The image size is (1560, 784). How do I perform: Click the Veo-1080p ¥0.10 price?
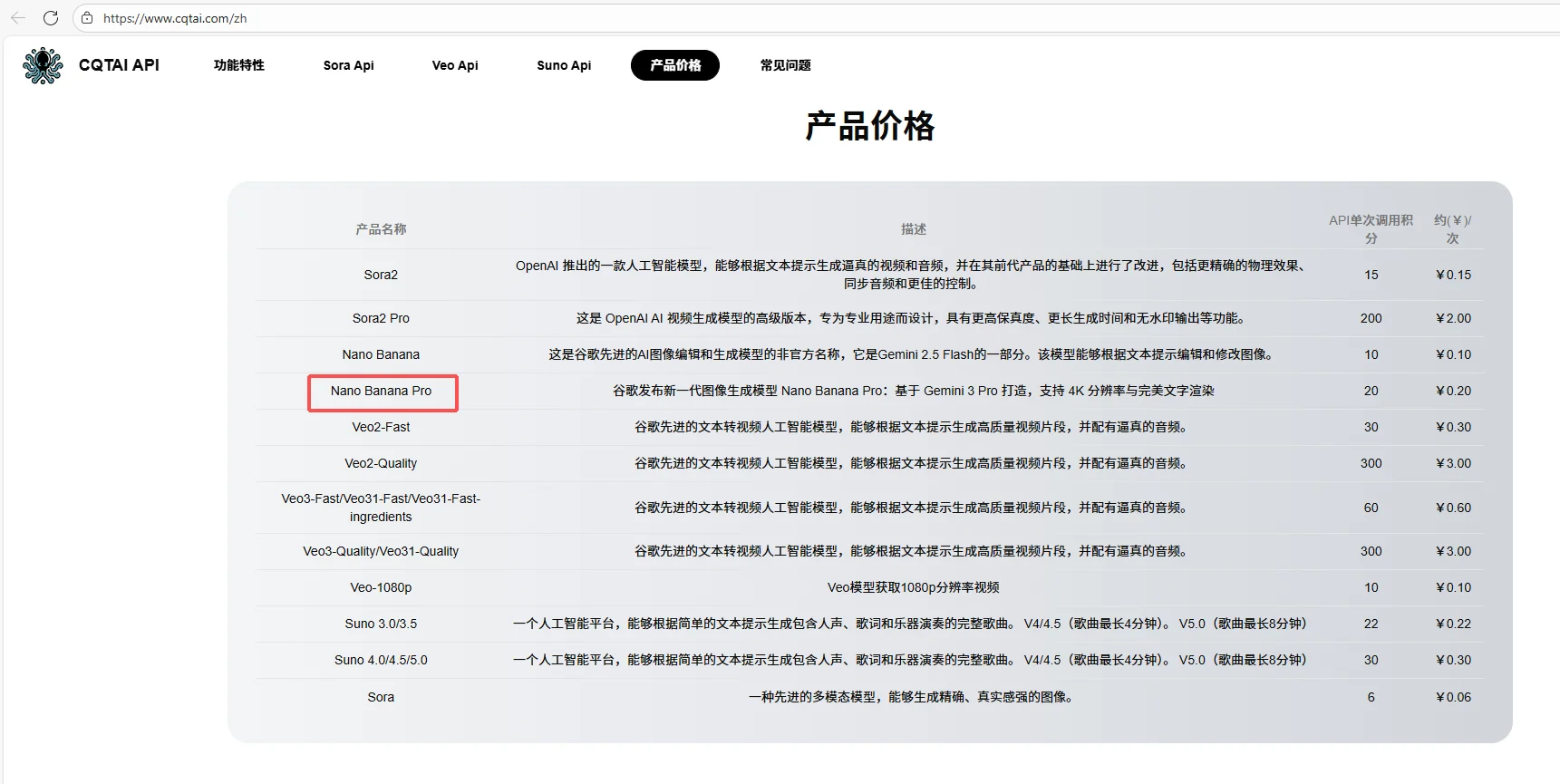[1454, 587]
